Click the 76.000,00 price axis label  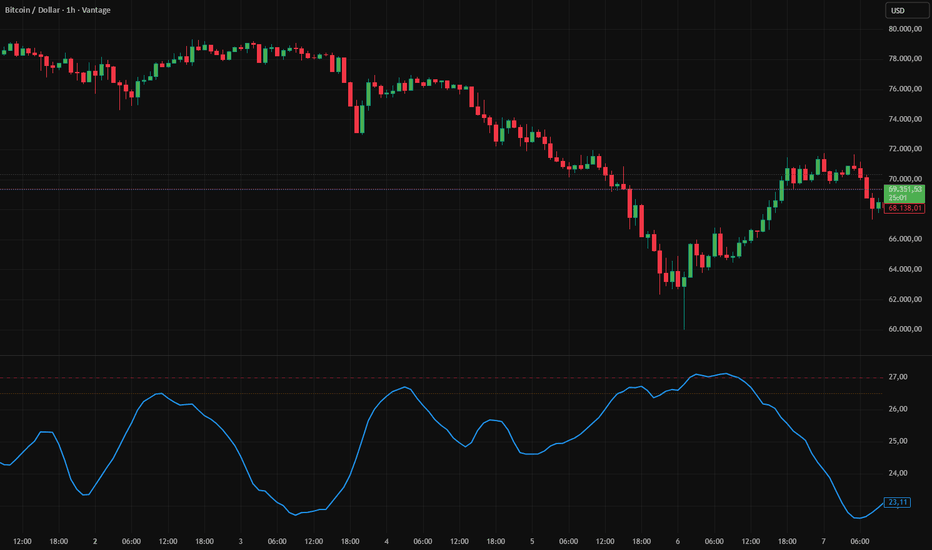point(905,89)
